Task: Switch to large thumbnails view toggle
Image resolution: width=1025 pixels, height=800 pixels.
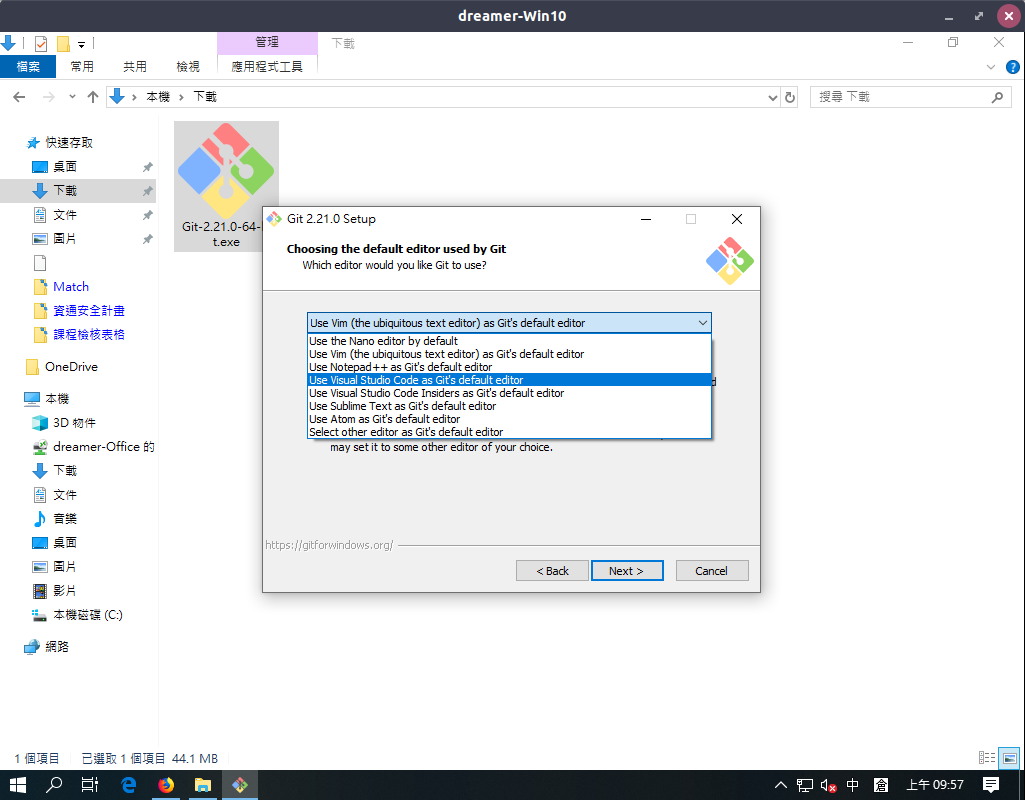Action: [x=1009, y=758]
